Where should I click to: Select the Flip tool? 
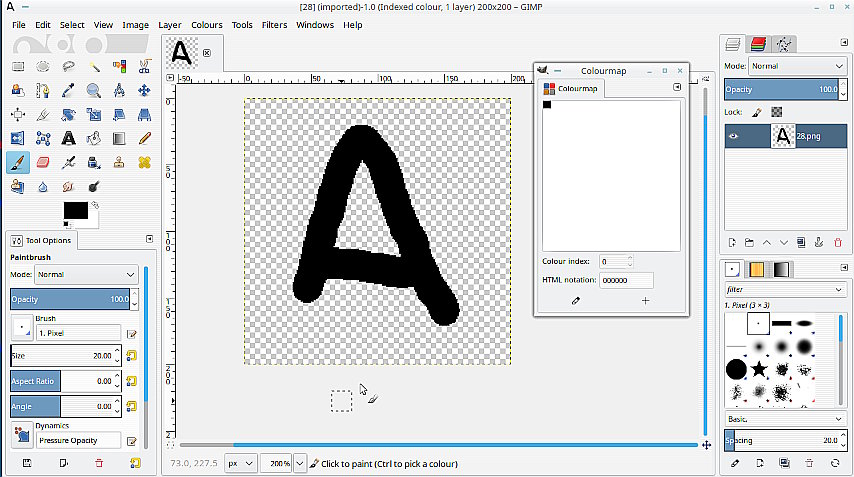click(18, 138)
